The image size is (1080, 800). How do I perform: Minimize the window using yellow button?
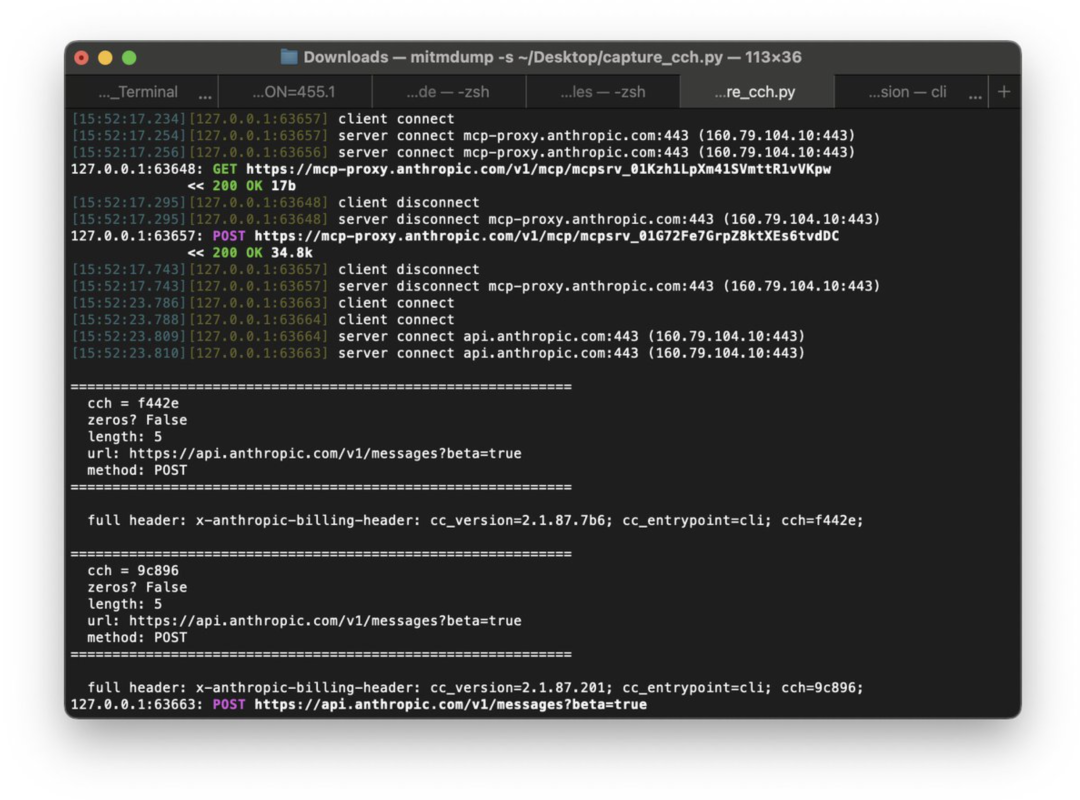pyautogui.click(x=105, y=58)
